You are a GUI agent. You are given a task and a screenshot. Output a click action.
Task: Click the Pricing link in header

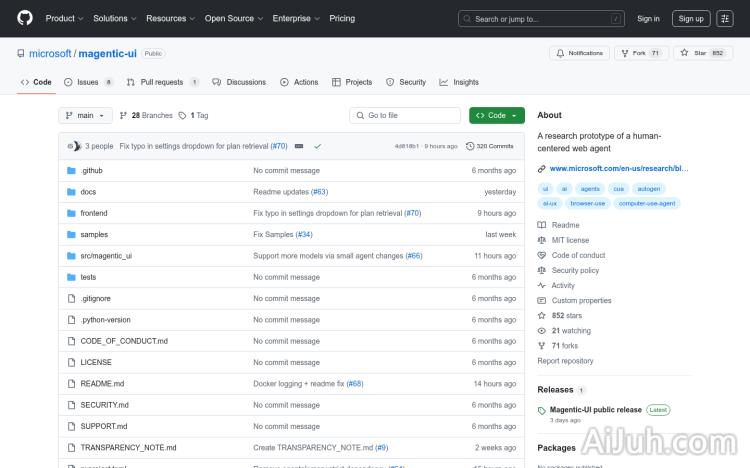[x=342, y=19]
